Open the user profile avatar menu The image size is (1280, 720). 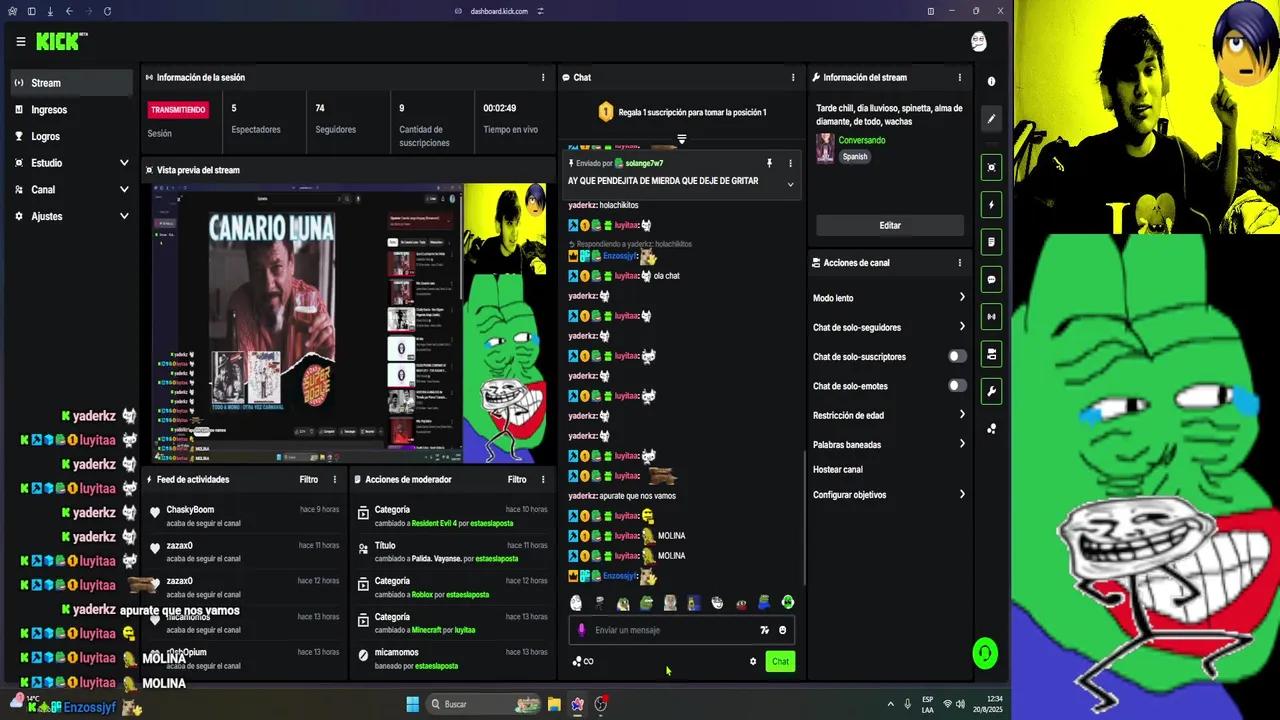[x=979, y=41]
